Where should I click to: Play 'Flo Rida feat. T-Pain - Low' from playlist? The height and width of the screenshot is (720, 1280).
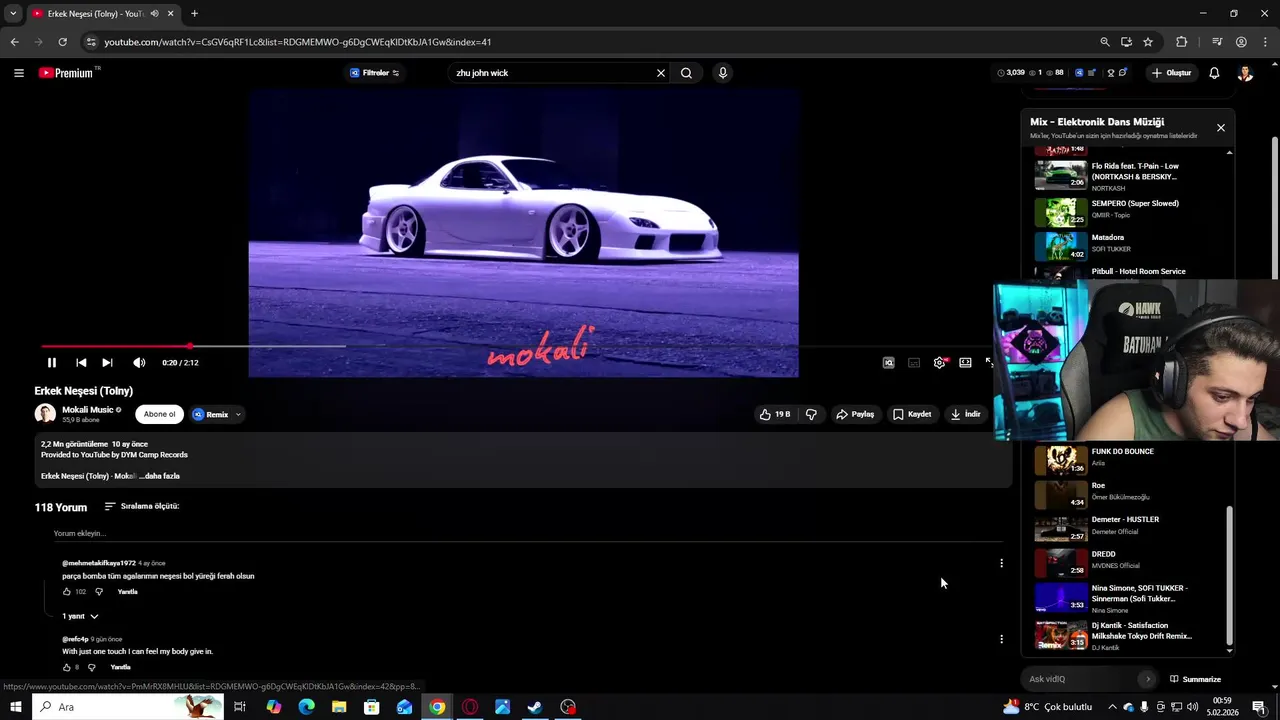[x=1130, y=176]
